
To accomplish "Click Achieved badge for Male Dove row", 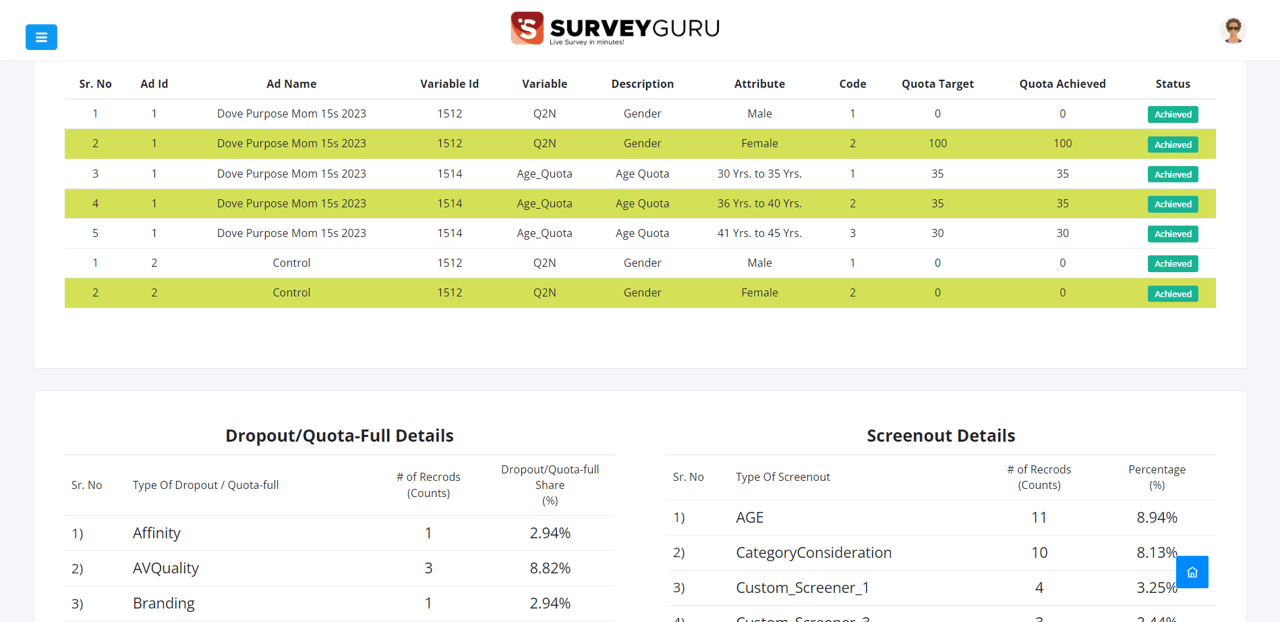I will [1172, 114].
